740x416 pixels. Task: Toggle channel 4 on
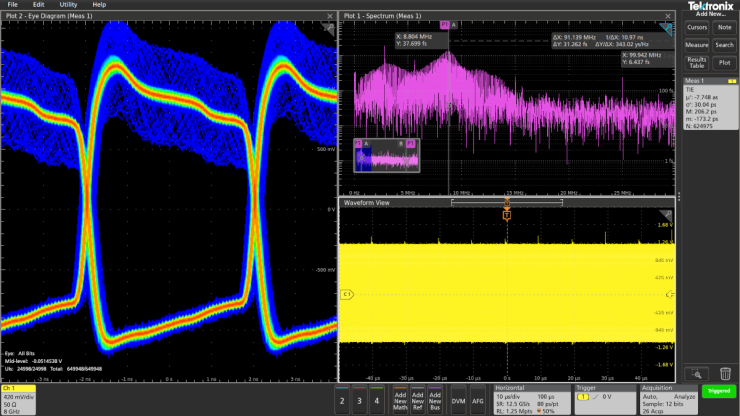click(377, 400)
